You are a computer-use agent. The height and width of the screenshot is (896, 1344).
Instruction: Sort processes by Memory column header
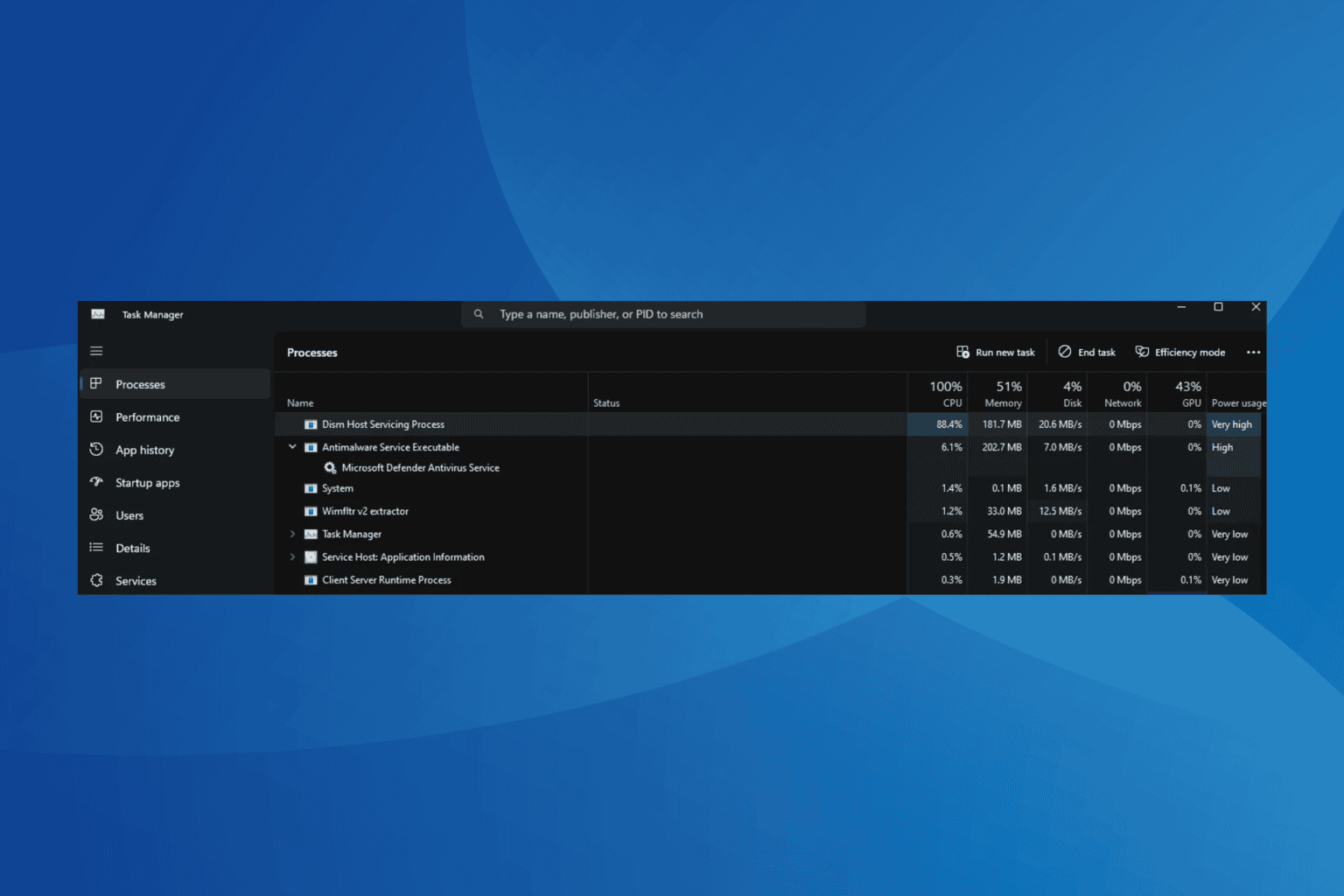tap(1006, 394)
